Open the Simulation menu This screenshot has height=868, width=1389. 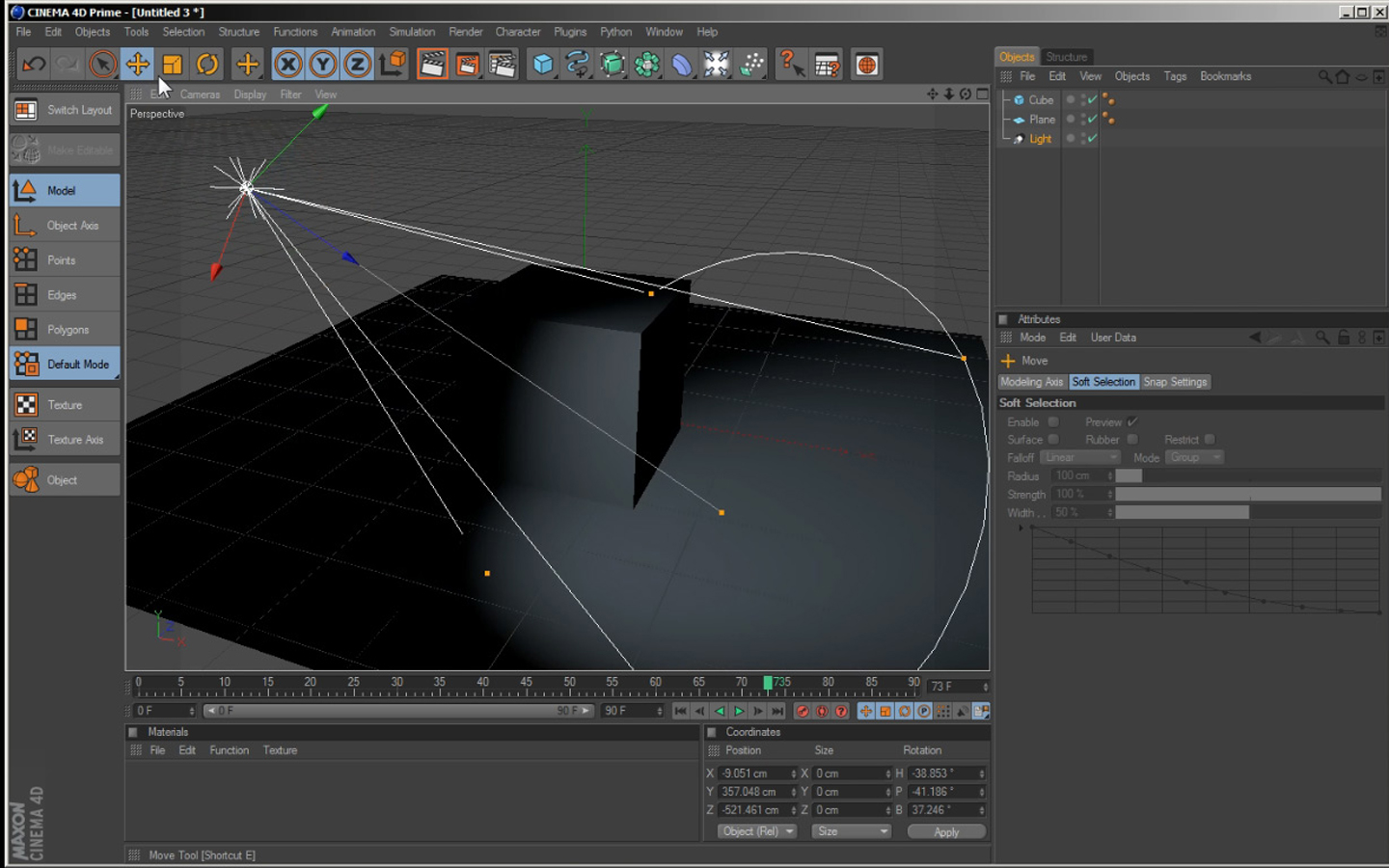tap(412, 31)
